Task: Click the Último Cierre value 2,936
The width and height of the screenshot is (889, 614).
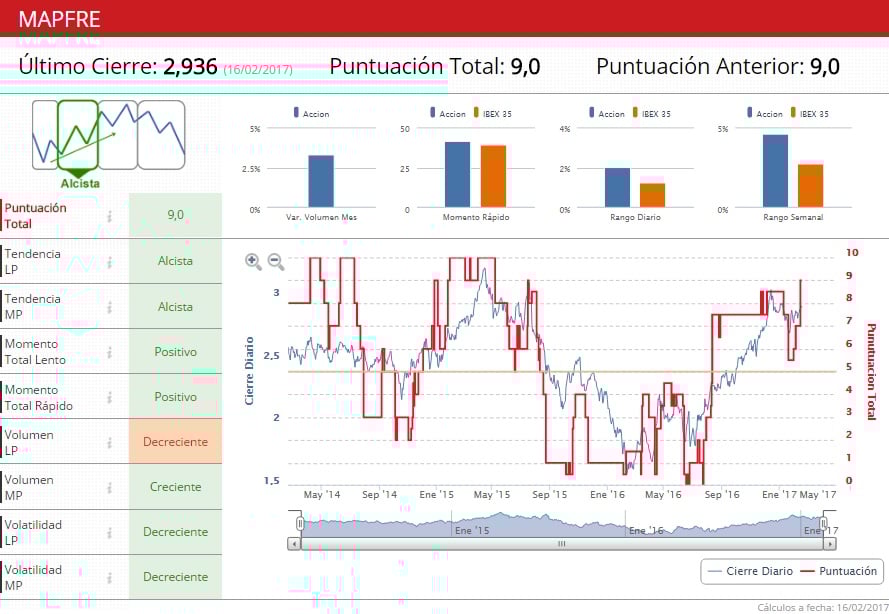Action: pyautogui.click(x=190, y=66)
